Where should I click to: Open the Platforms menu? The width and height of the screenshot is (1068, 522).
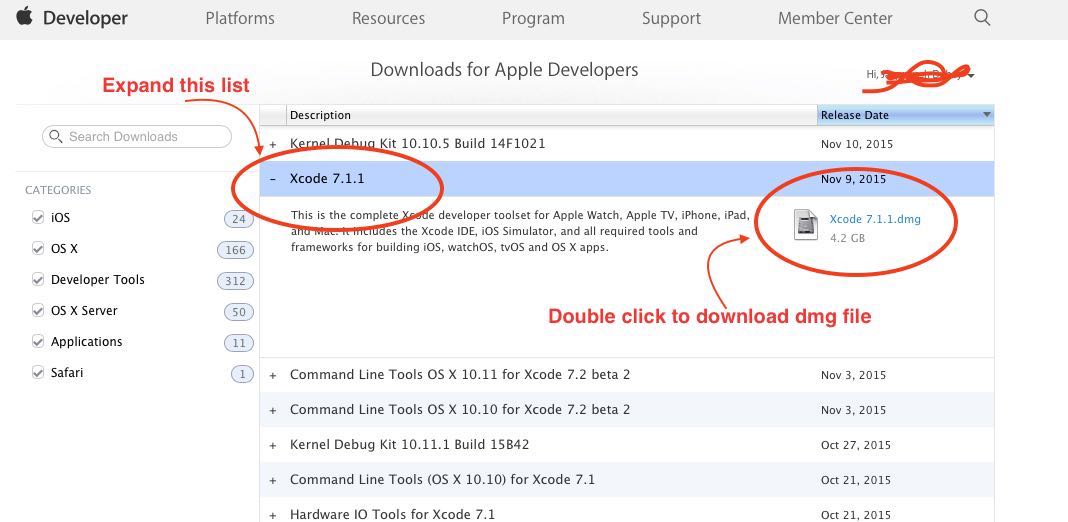(x=240, y=18)
